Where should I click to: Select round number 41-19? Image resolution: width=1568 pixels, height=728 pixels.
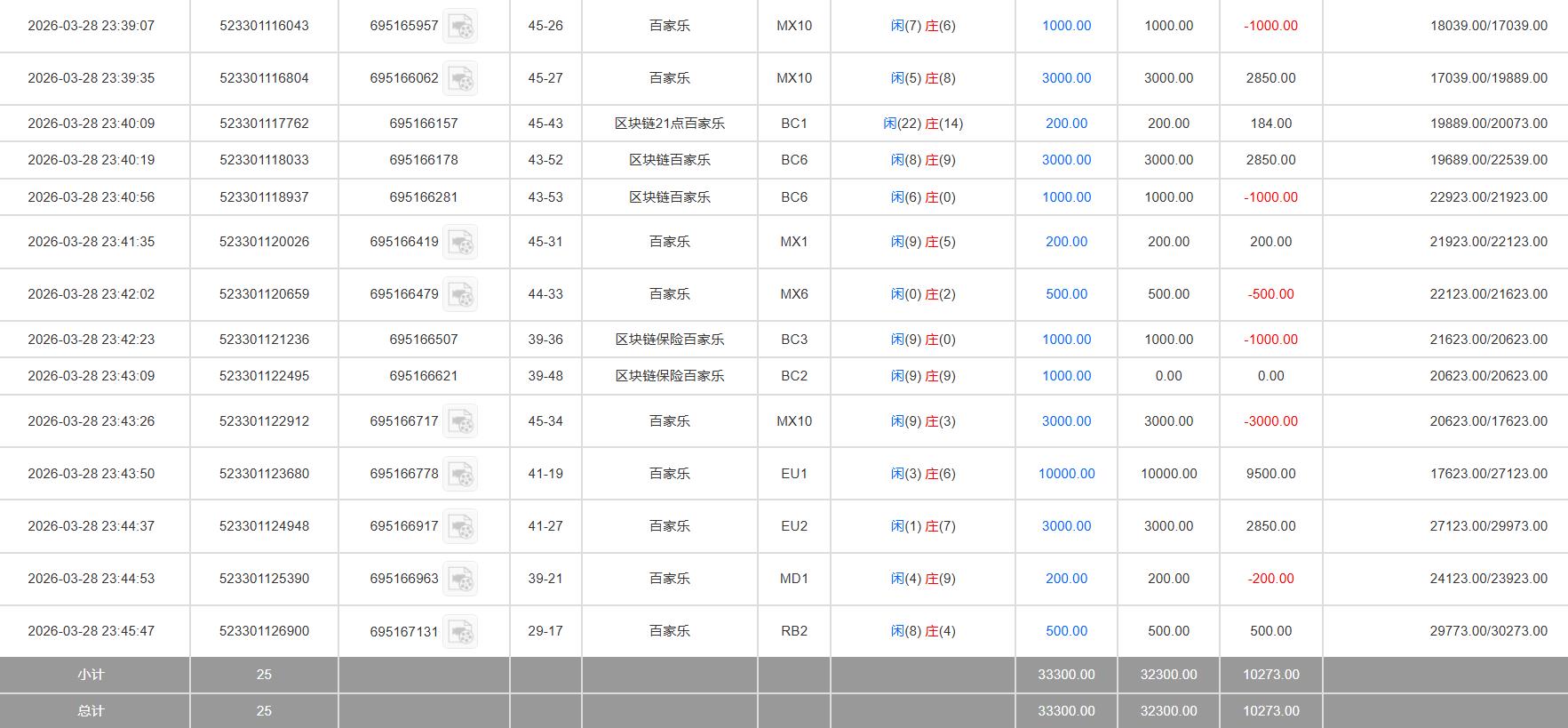tap(545, 474)
